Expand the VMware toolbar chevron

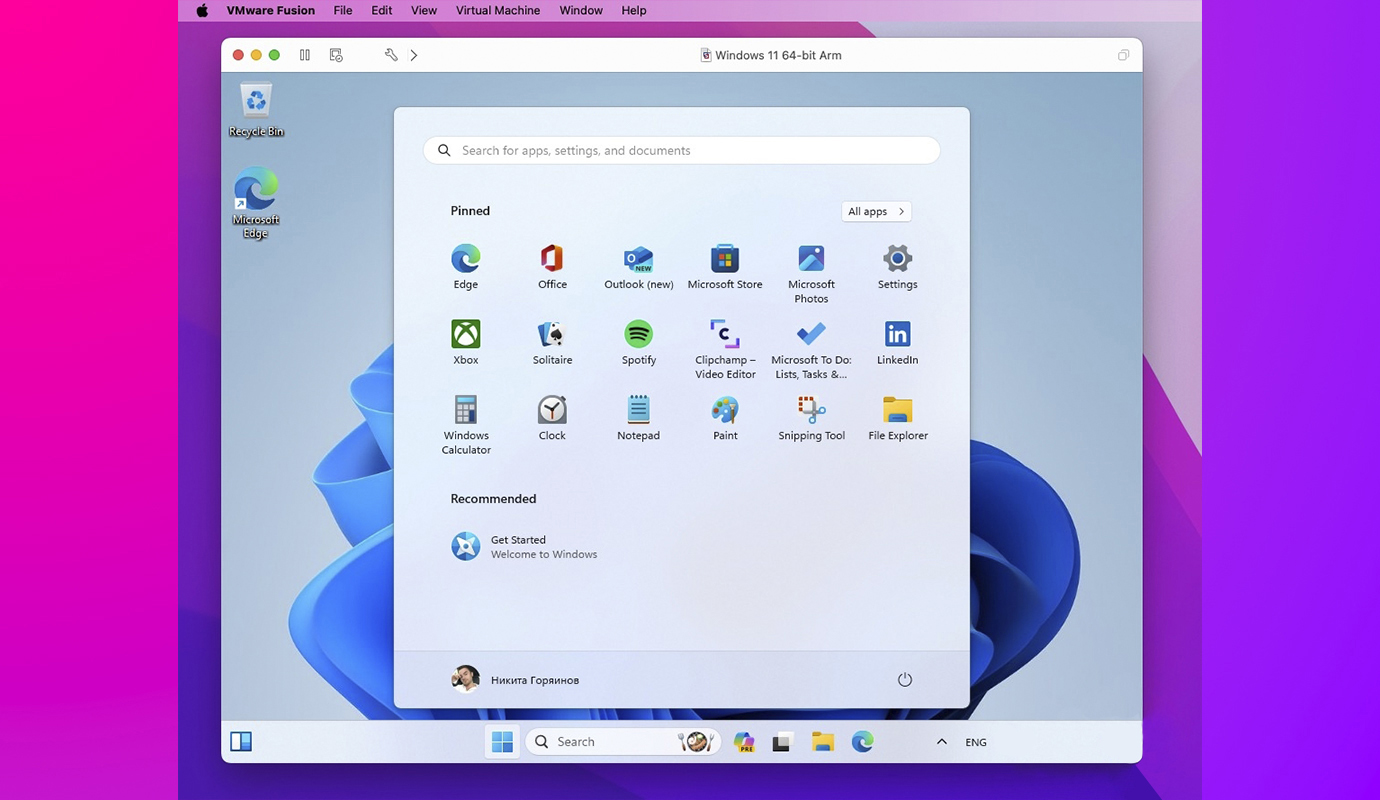tap(414, 55)
